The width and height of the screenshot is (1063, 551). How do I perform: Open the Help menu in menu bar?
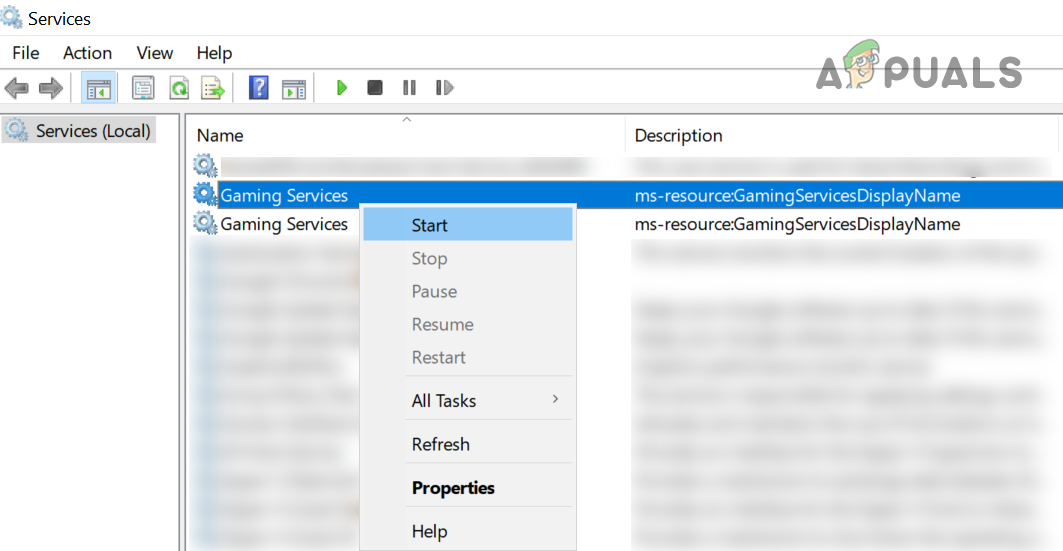(214, 53)
